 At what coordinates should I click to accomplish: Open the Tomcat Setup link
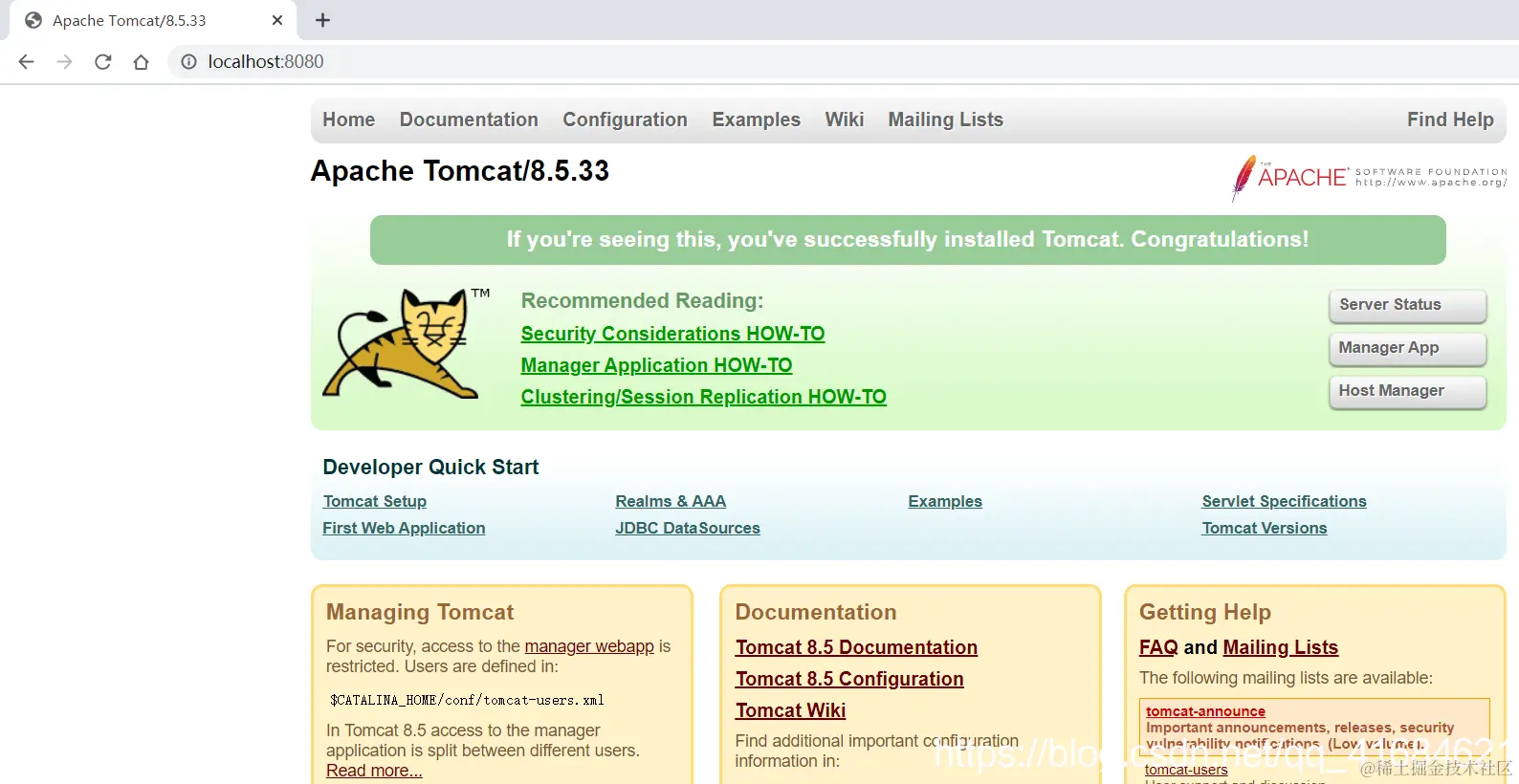coord(375,501)
